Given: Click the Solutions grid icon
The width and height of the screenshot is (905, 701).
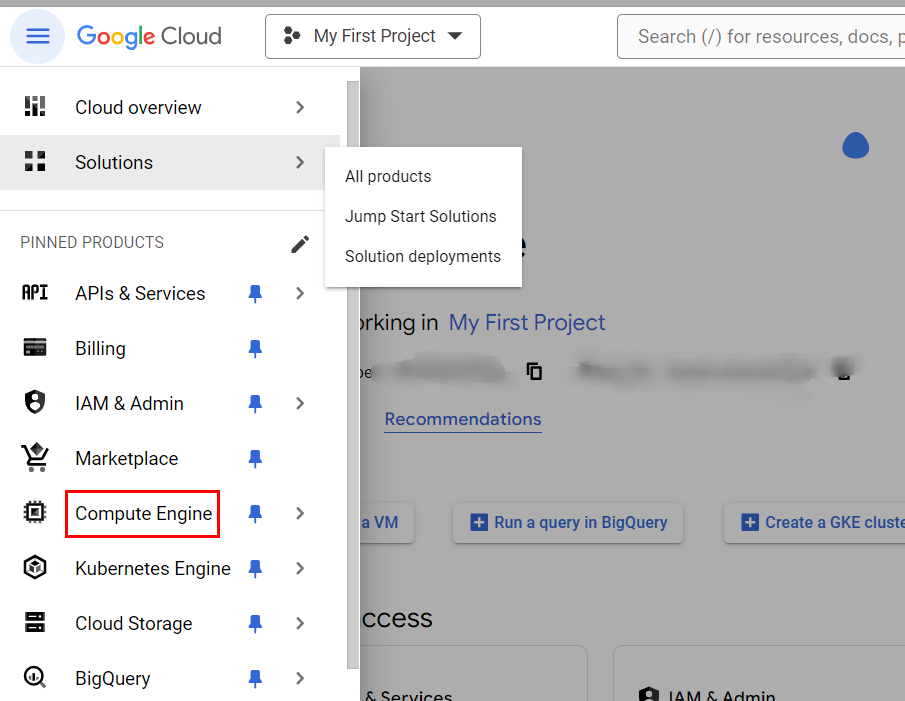Looking at the screenshot, I should point(35,162).
